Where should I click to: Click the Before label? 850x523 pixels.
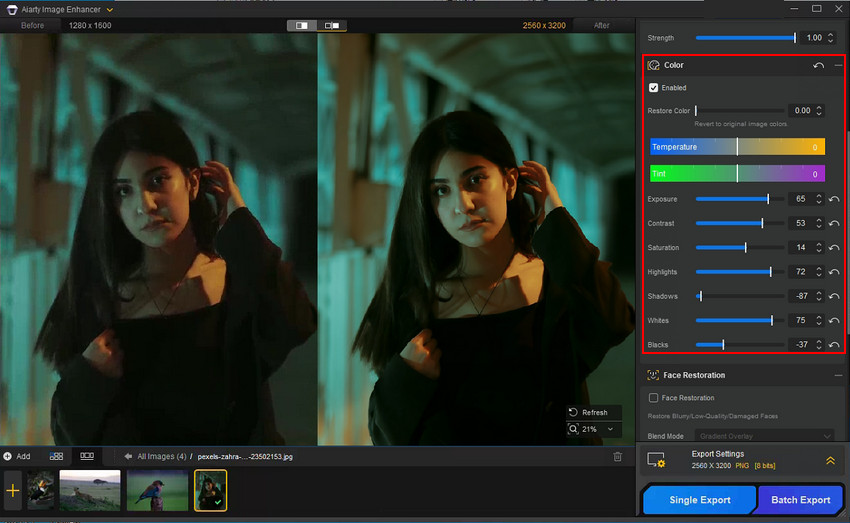(33, 25)
